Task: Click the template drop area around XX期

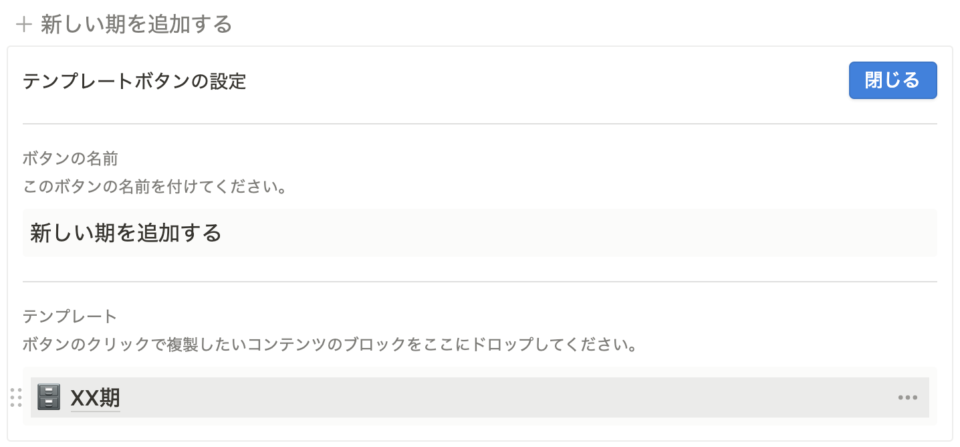Action: (x=480, y=396)
